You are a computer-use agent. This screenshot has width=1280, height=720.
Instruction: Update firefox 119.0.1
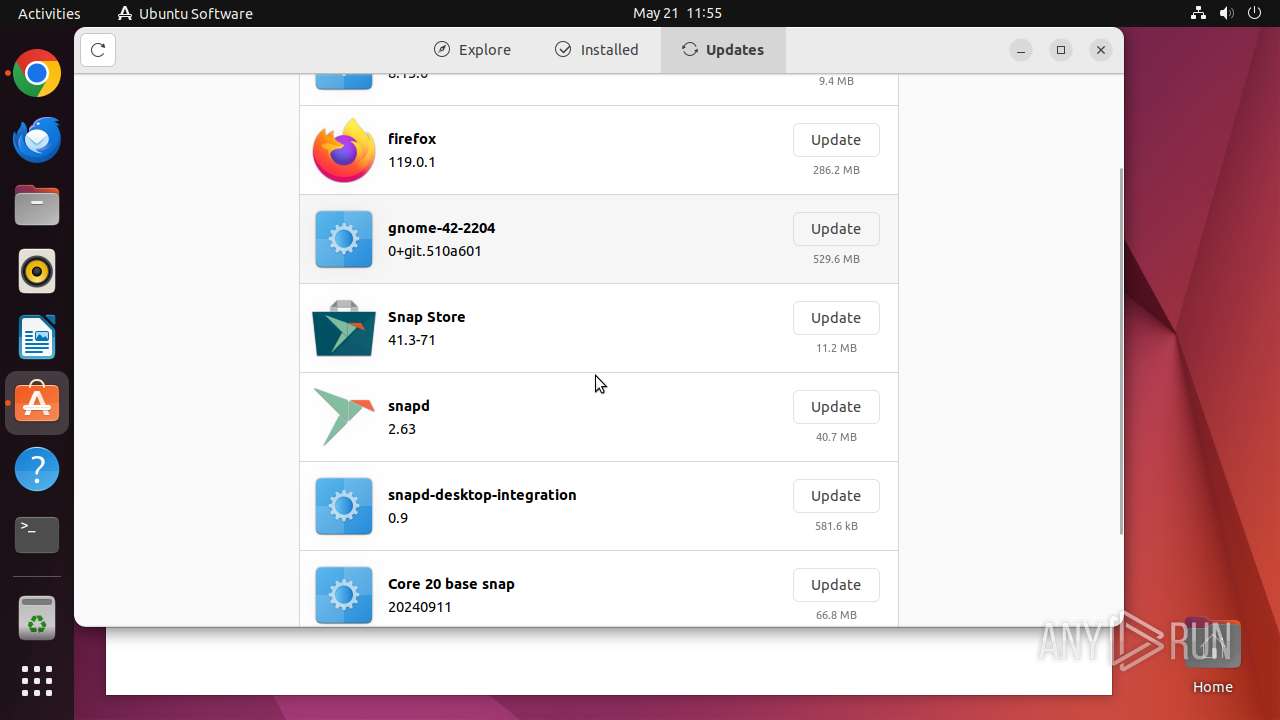(x=836, y=140)
